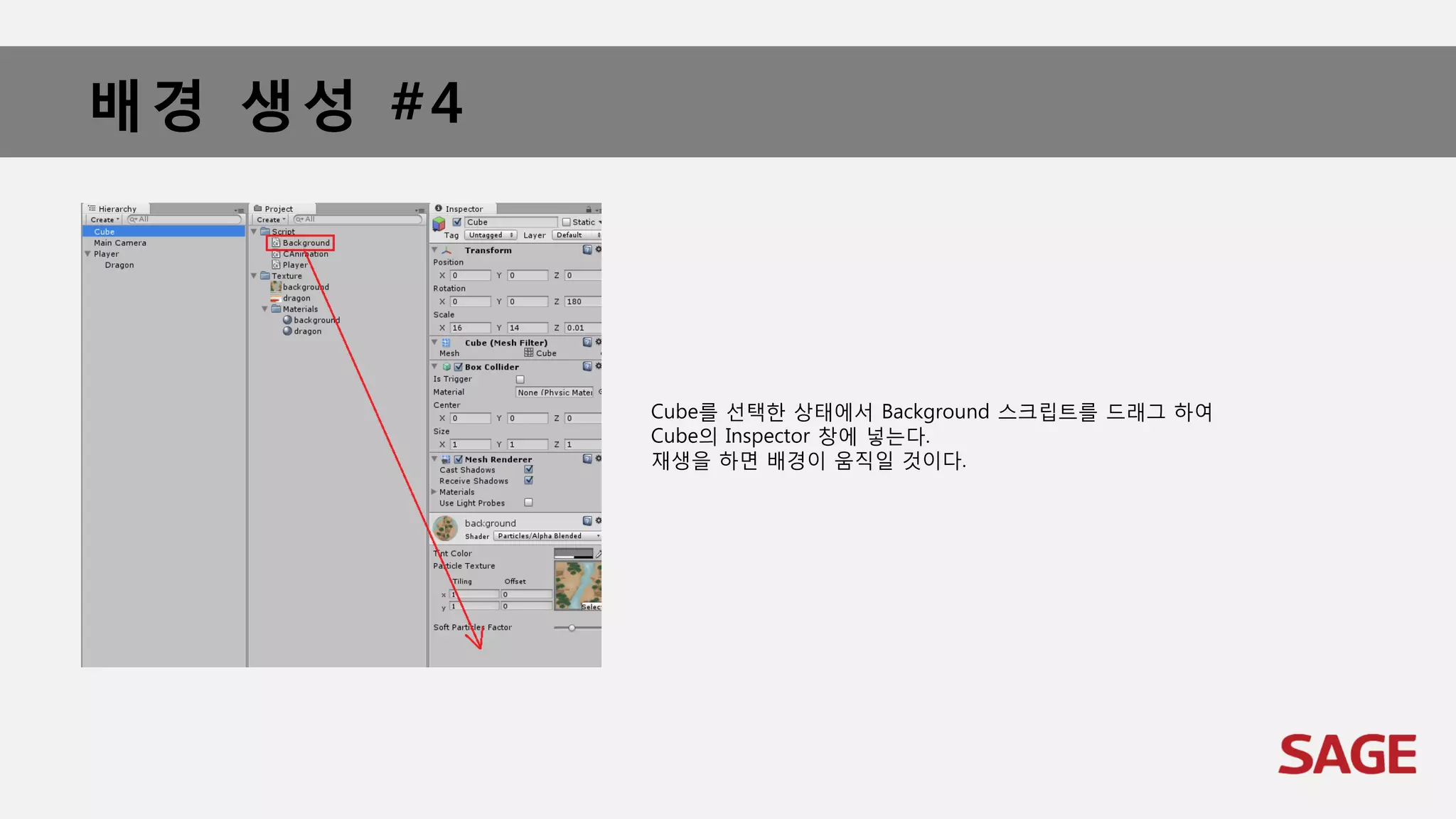This screenshot has height=819, width=1456.
Task: Open help for Cube (Mesh Filter)
Action: coord(587,342)
